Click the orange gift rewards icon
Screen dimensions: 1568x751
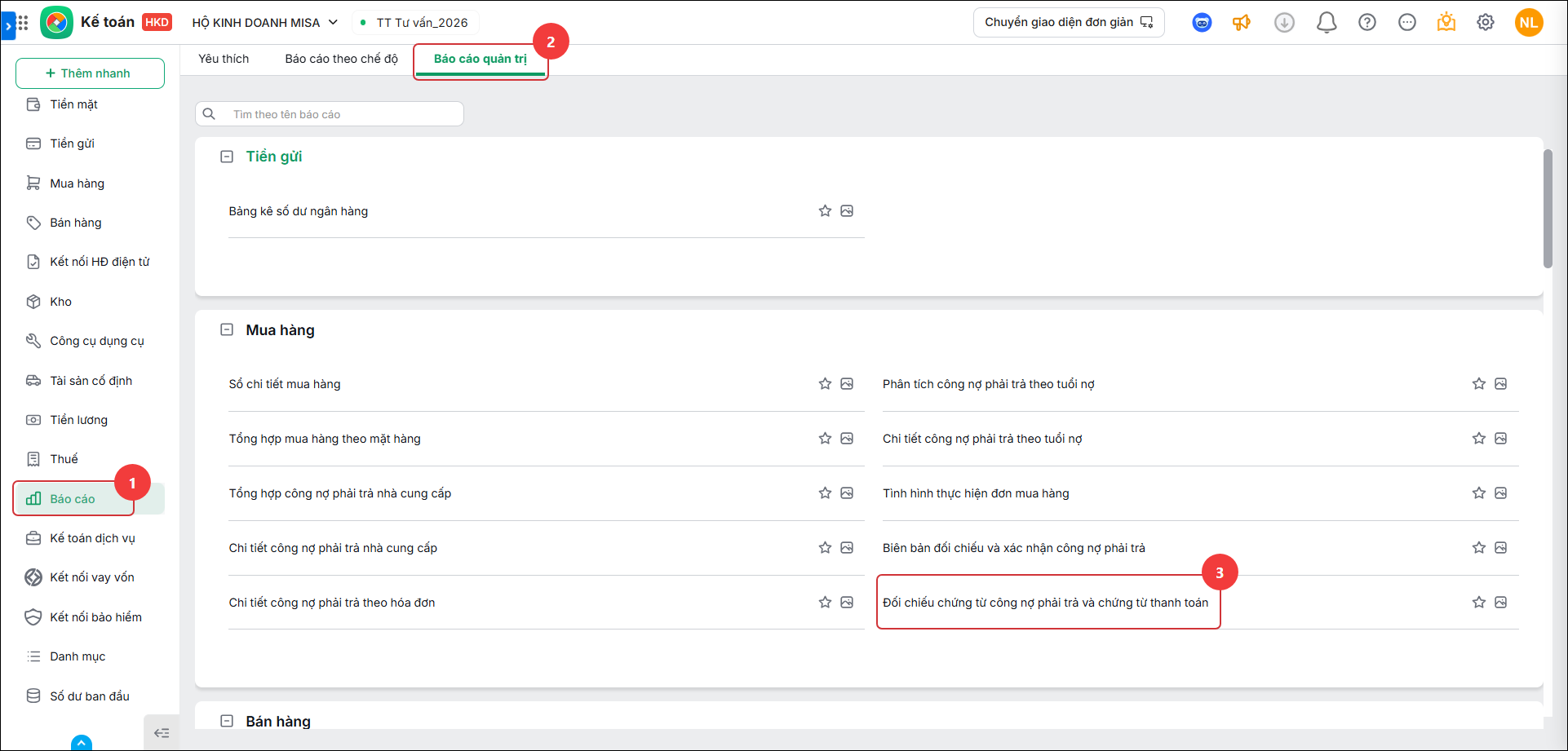[1446, 23]
